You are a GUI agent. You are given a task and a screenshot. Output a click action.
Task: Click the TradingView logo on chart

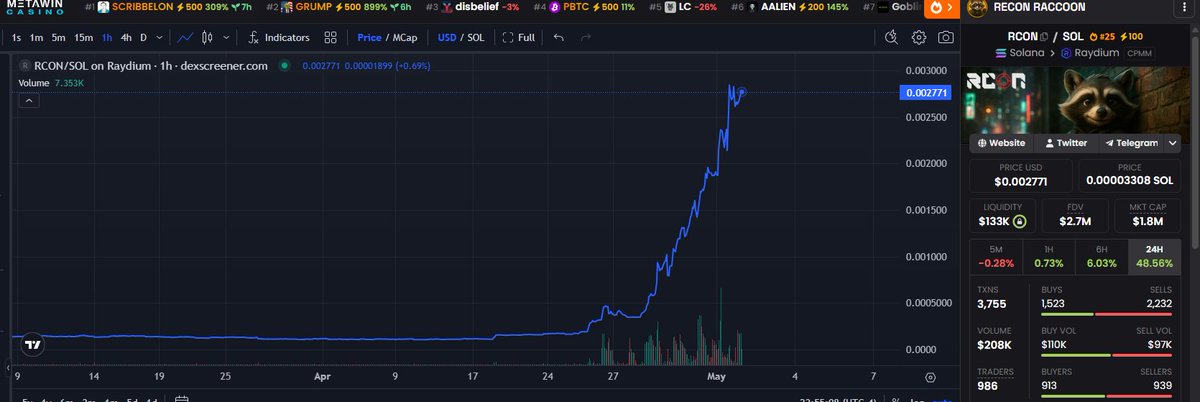[x=32, y=344]
